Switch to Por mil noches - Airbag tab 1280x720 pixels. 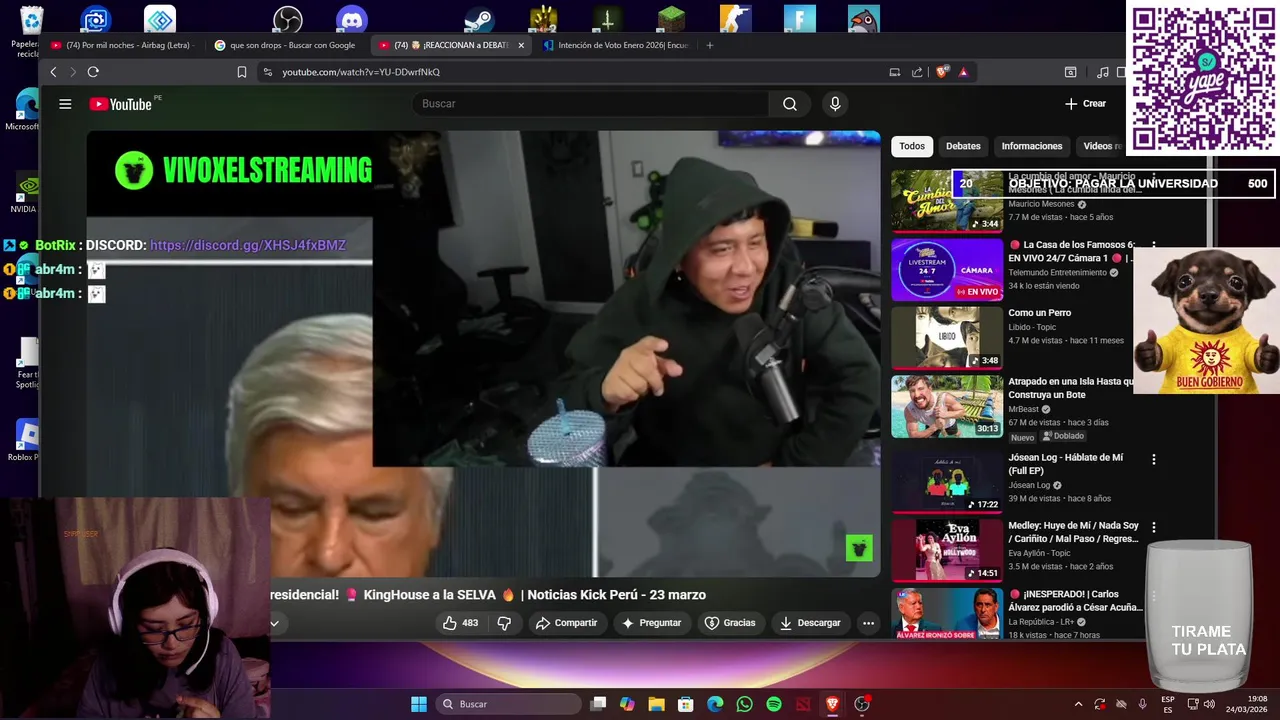click(122, 45)
